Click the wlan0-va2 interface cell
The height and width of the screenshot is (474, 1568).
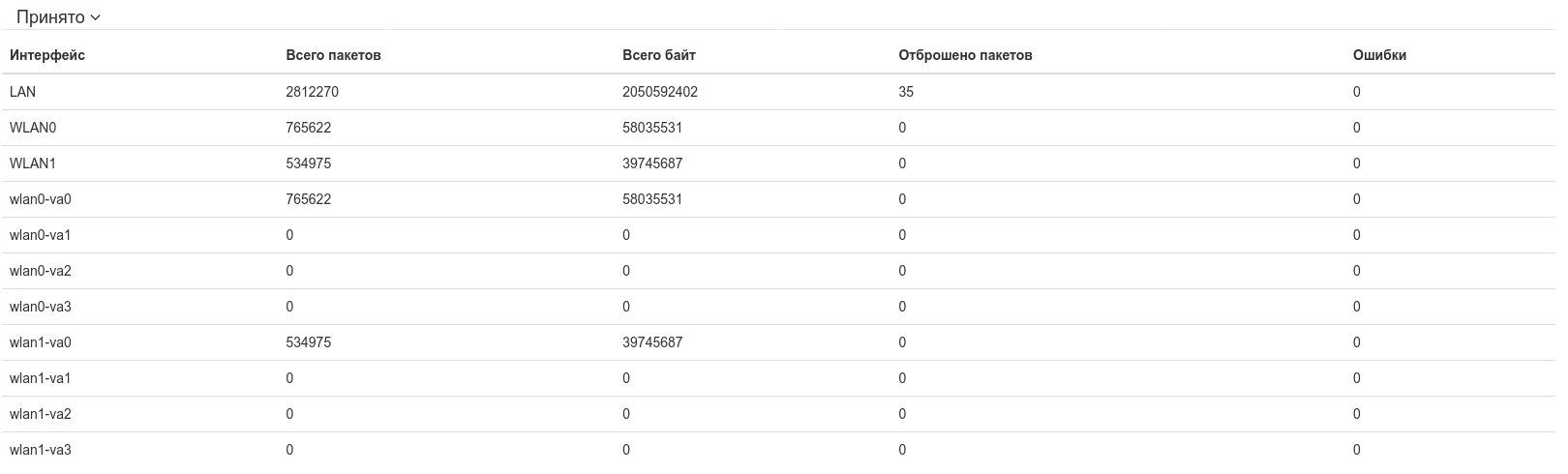41,271
